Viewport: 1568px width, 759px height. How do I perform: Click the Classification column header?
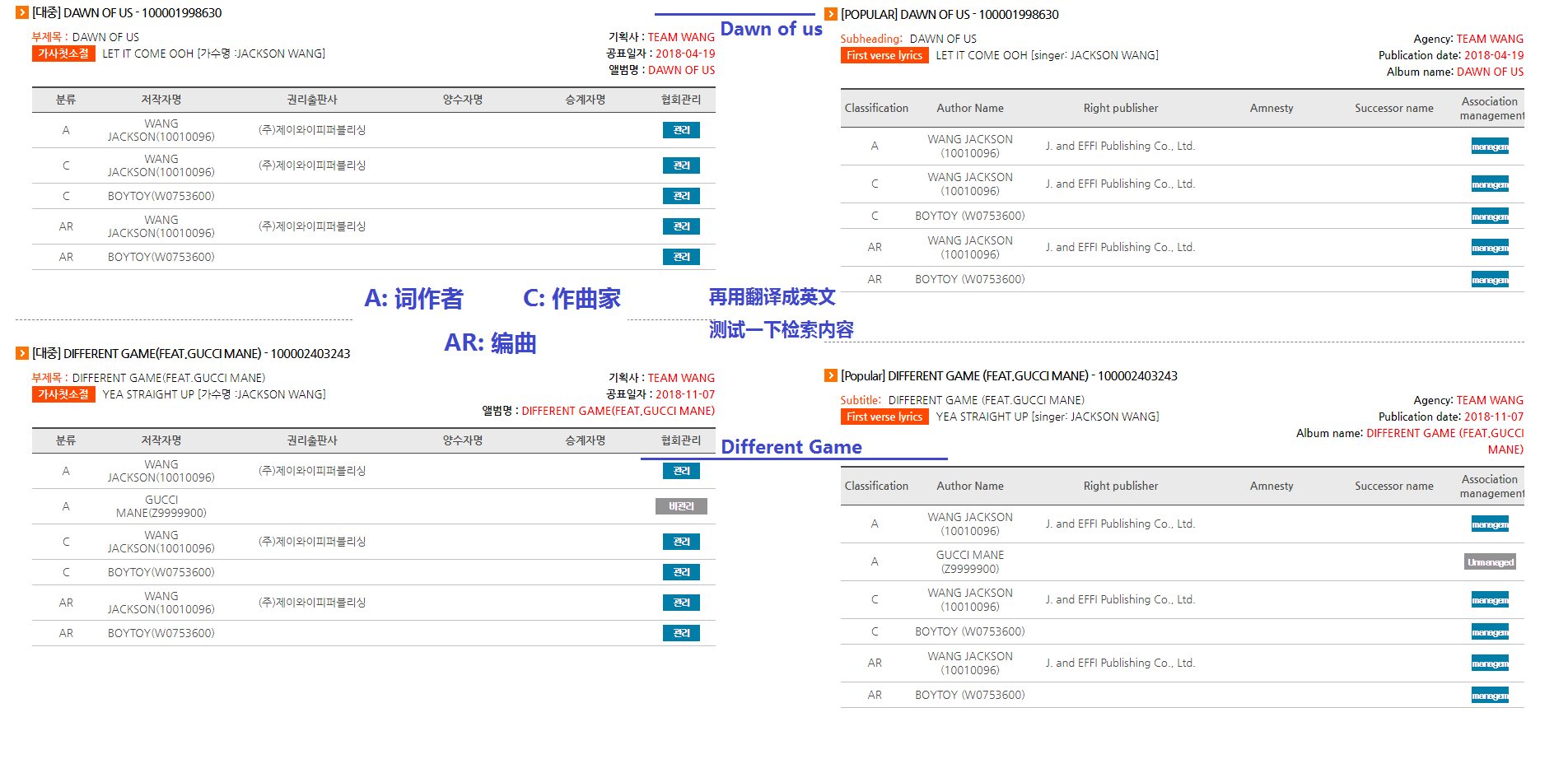[x=875, y=108]
